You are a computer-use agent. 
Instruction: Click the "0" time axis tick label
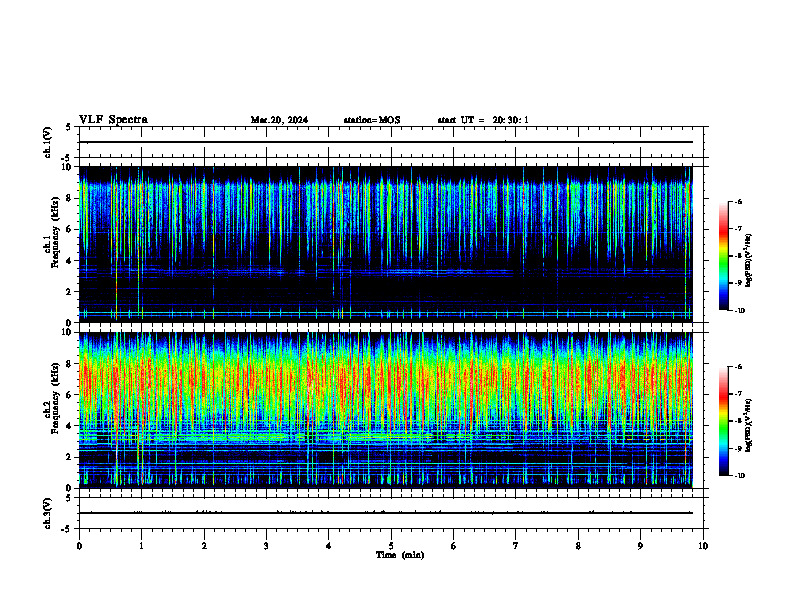click(79, 546)
